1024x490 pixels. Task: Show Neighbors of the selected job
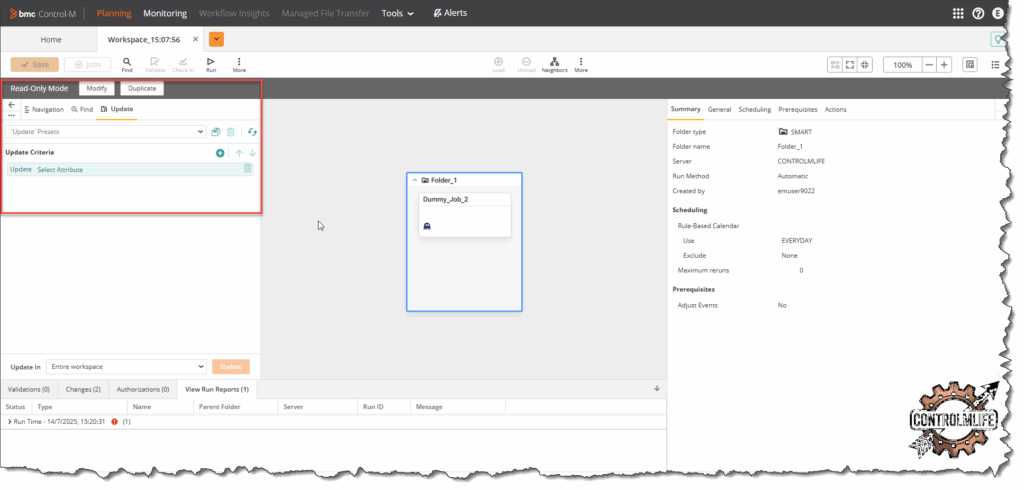point(554,64)
